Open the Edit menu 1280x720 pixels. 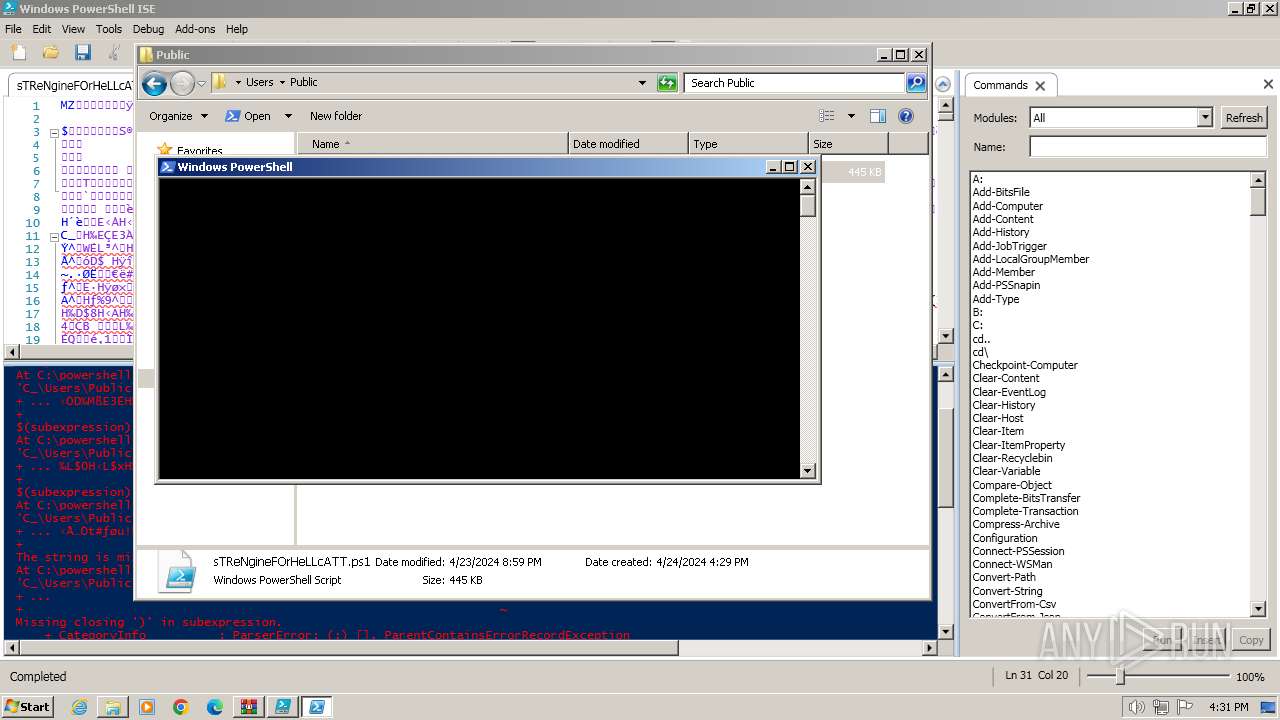click(42, 29)
